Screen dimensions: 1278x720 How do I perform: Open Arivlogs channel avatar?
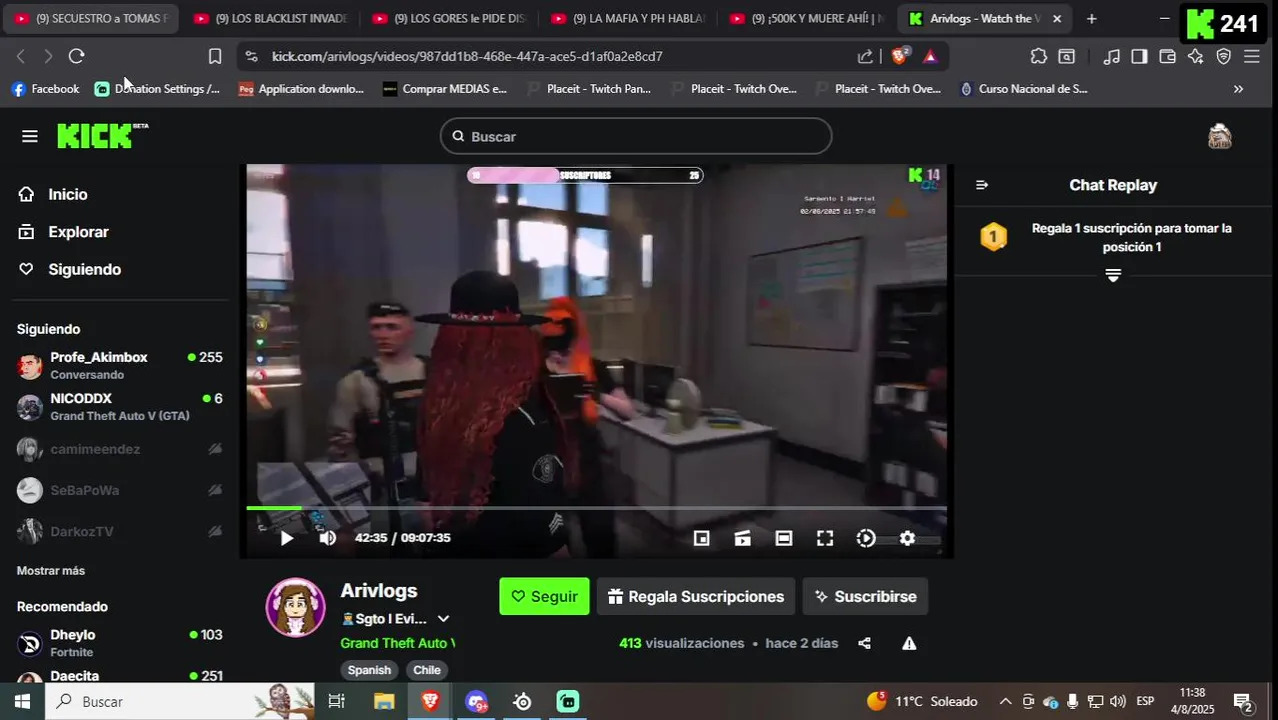click(295, 607)
